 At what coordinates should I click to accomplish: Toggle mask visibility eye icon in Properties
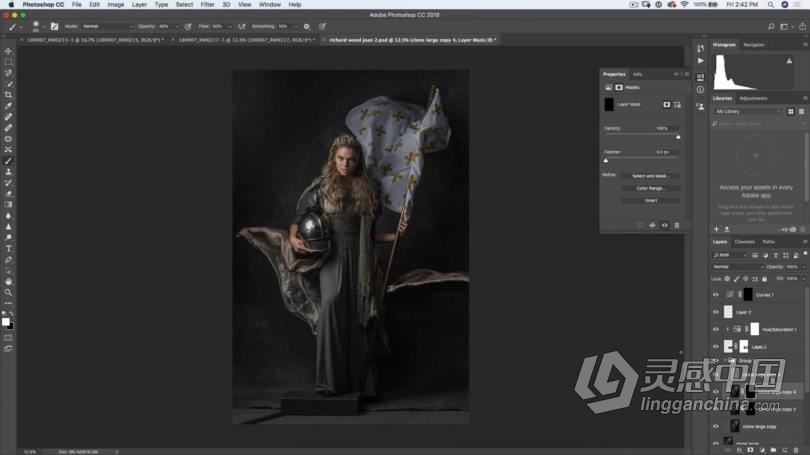coord(665,225)
